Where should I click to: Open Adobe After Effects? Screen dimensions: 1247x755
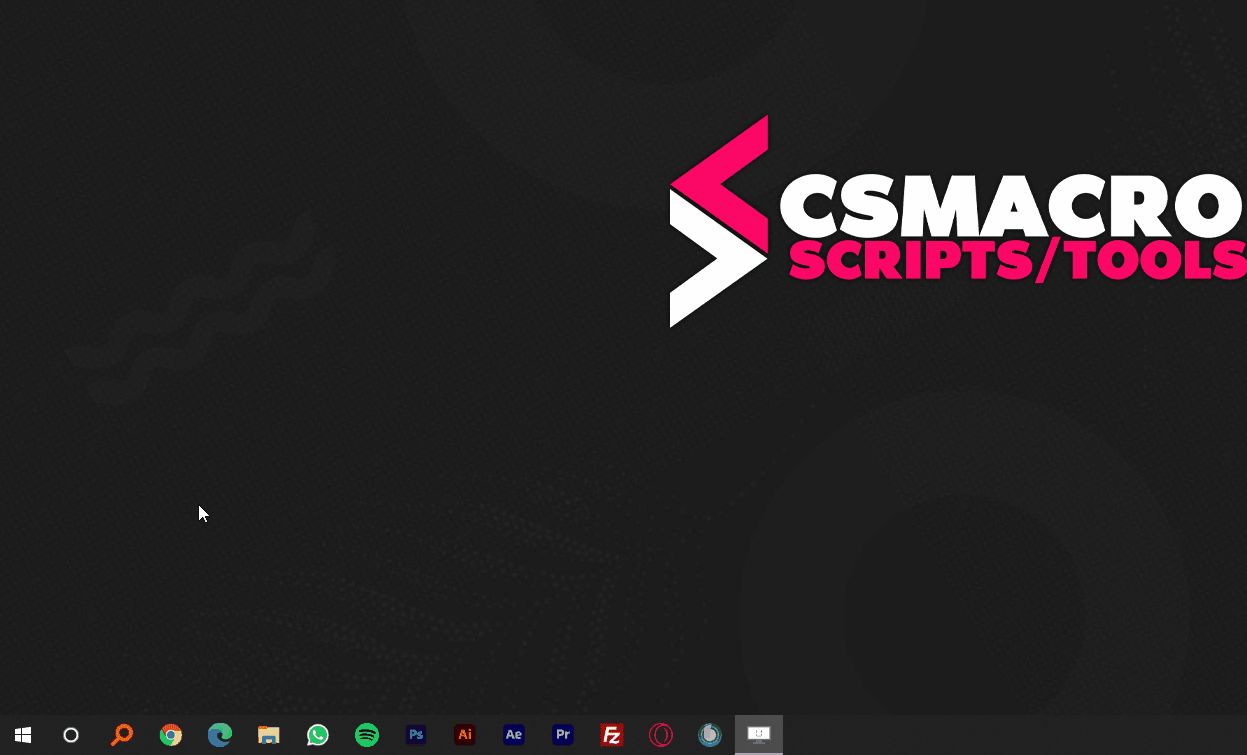[514, 735]
